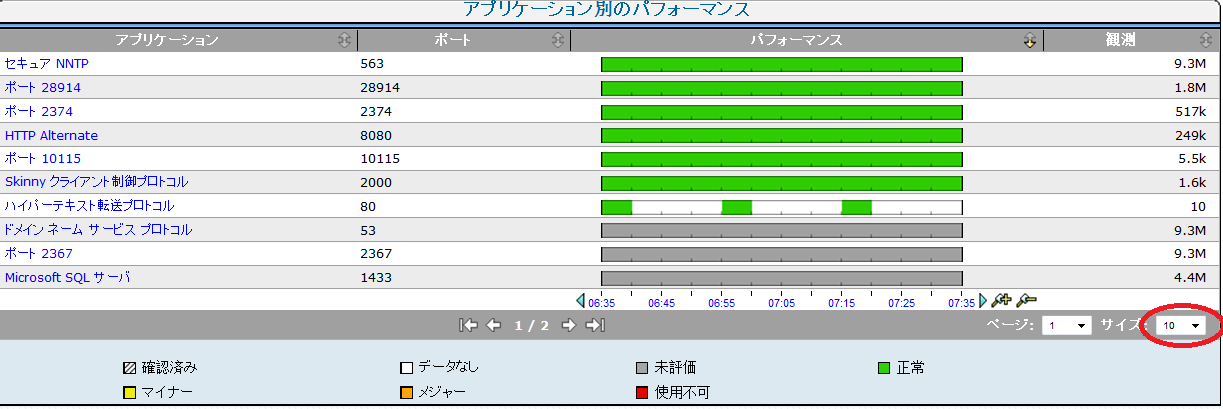Click the メジャー orange legend swatch
Viewport: 1223px width, 409px height.
406,392
